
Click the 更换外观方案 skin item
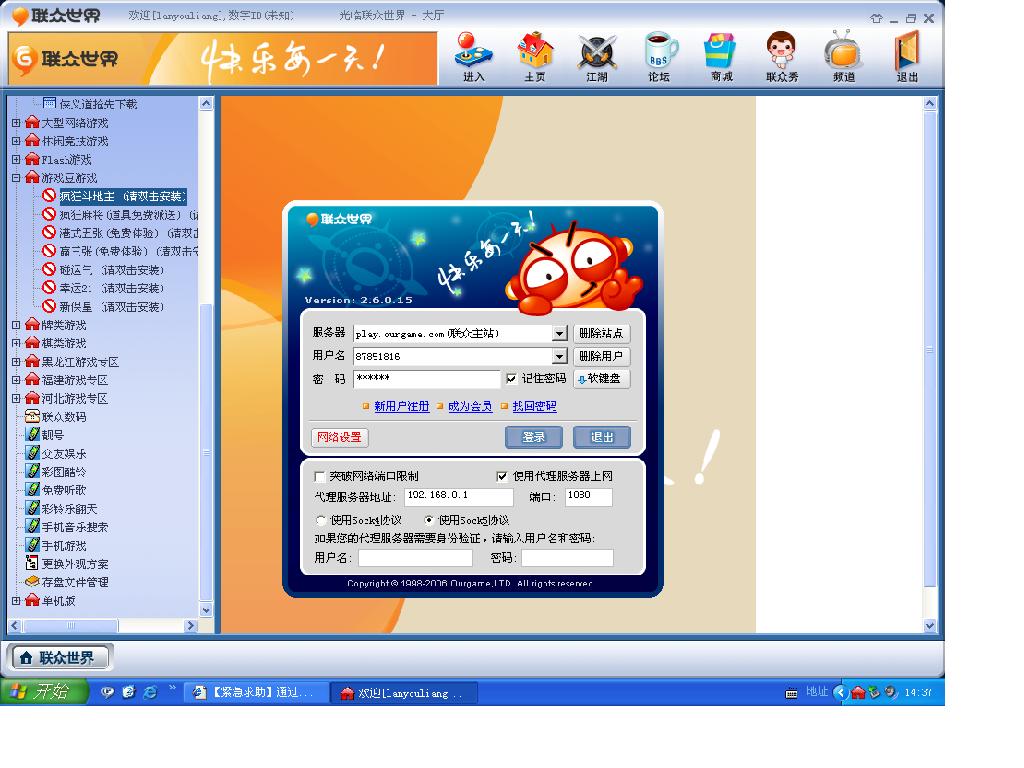pyautogui.click(x=75, y=564)
